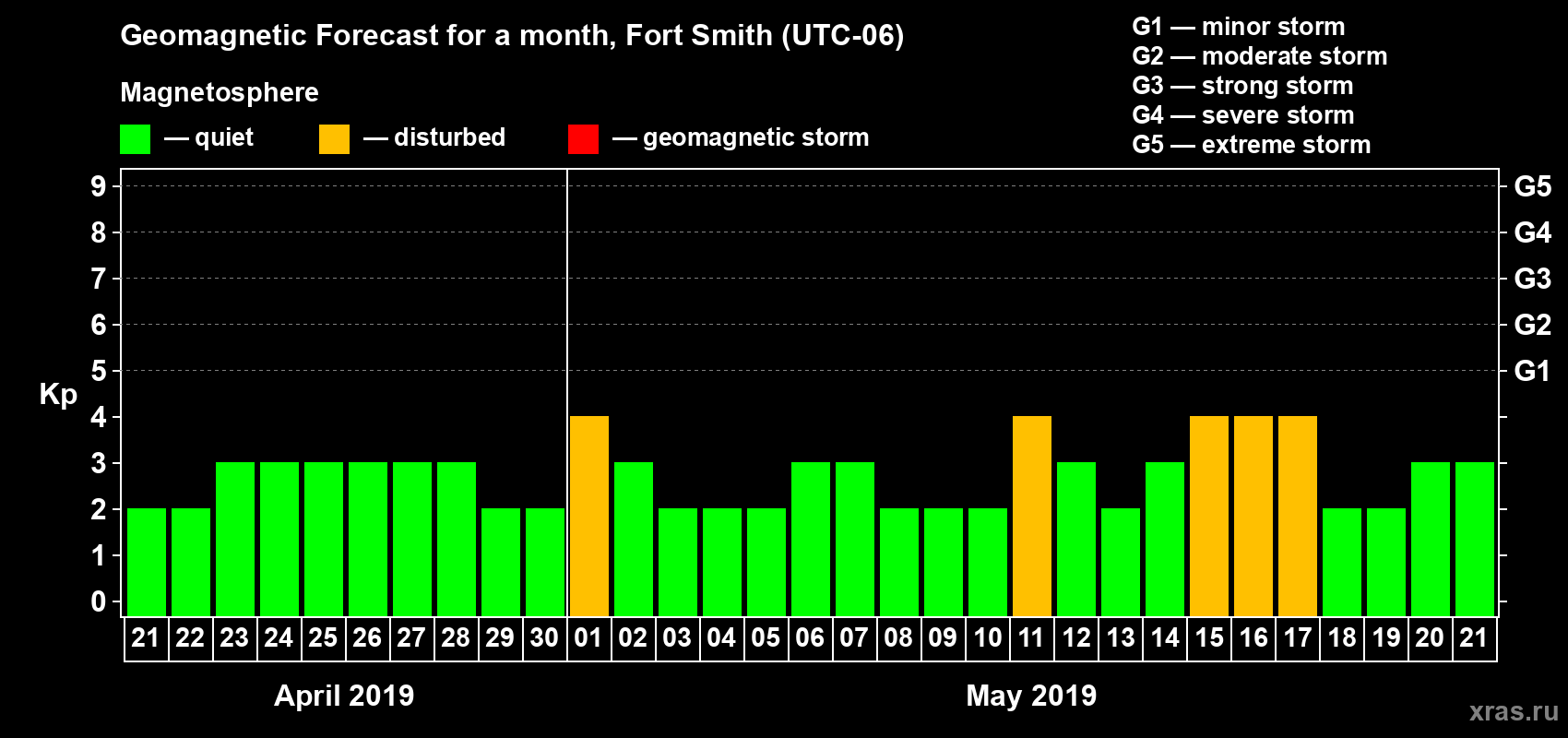Click date label 29 in April
This screenshot has width=1568, height=738.
click(x=500, y=638)
